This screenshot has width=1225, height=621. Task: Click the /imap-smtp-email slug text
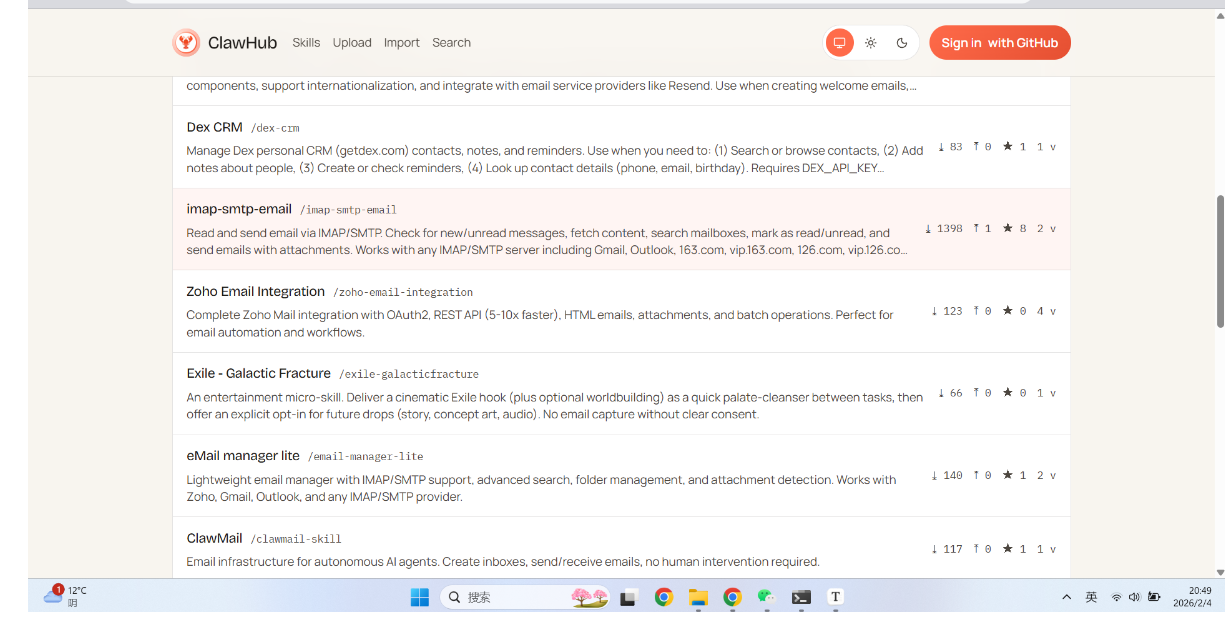tap(348, 210)
